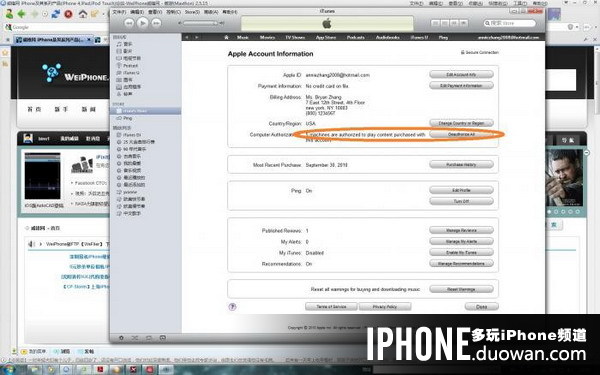Open the Store(S) menu in iTunes
Image resolution: width=600 pixels, height=375 pixels.
coord(192,12)
